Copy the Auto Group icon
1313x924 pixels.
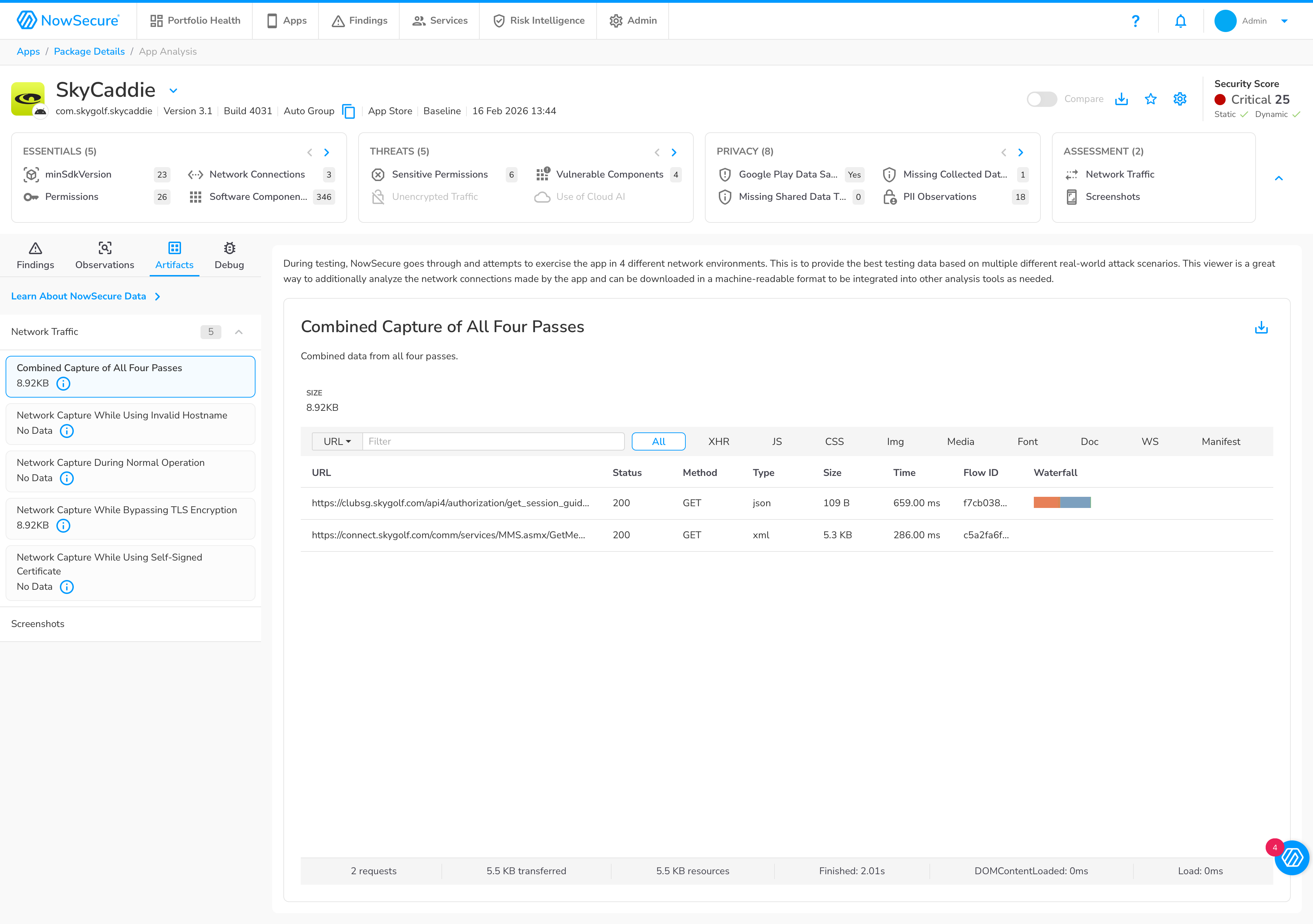click(348, 111)
